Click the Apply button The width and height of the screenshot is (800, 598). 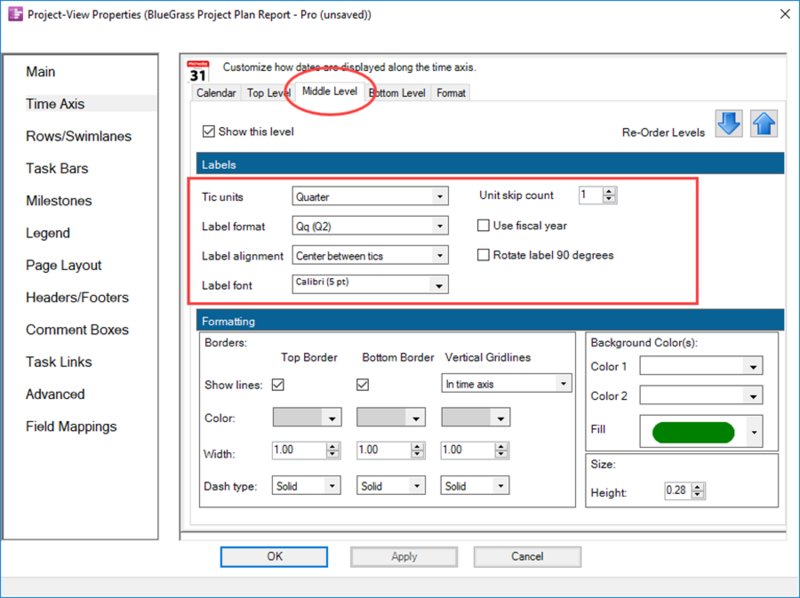pyautogui.click(x=404, y=557)
